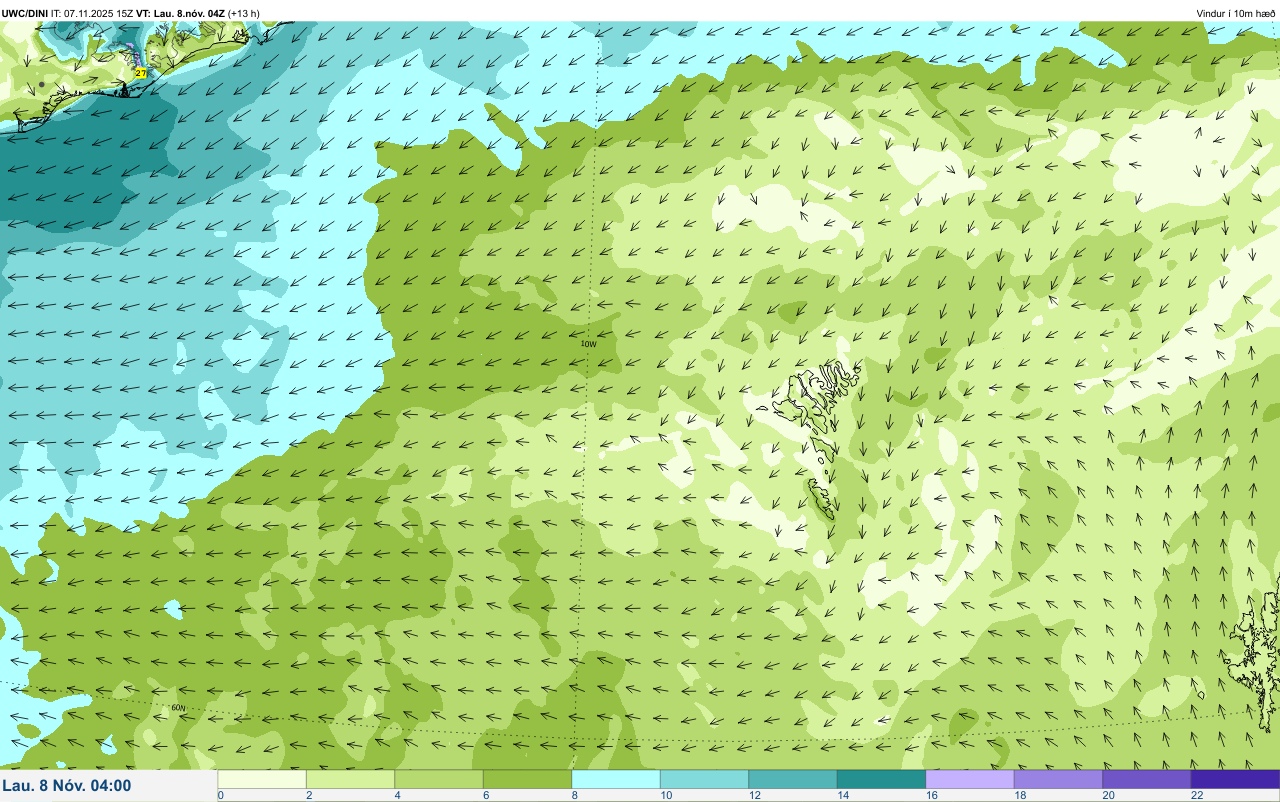Viewport: 1280px width, 802px height.
Task: Click the 8–10 light cyan legend swatch
Action: coord(616,779)
